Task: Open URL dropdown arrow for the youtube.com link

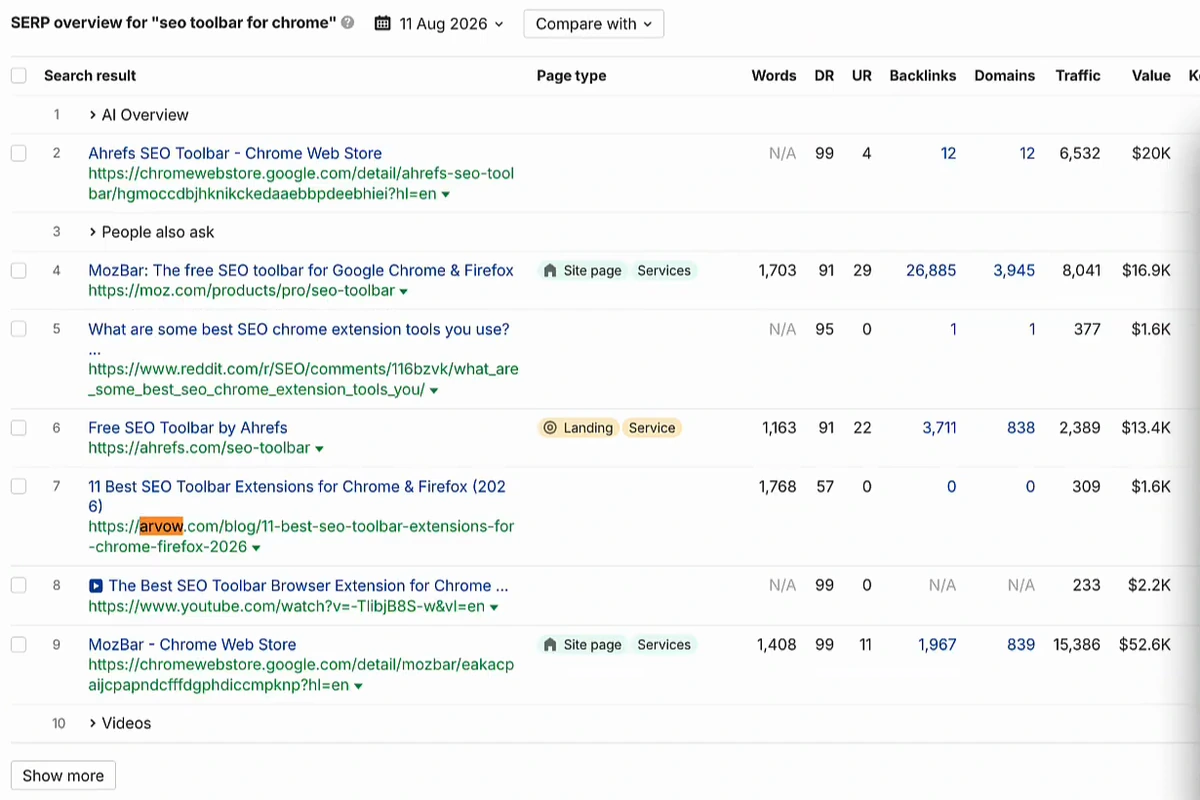Action: click(x=494, y=608)
